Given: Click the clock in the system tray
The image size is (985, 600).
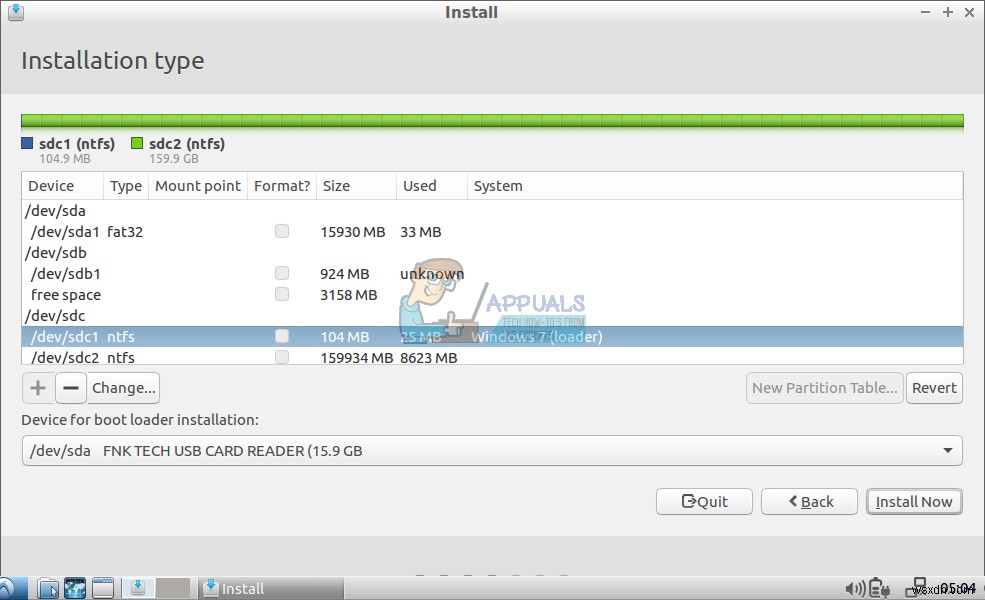Looking at the screenshot, I should 957,589.
